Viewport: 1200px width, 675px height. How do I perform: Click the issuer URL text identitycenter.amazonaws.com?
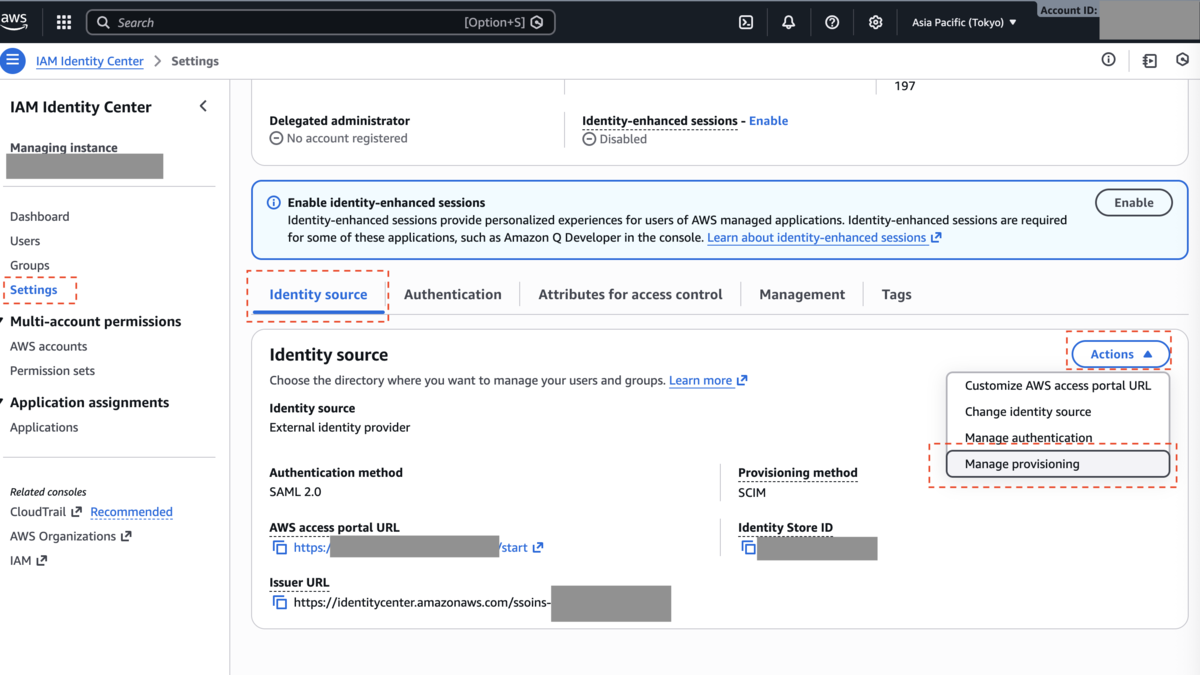tap(422, 603)
